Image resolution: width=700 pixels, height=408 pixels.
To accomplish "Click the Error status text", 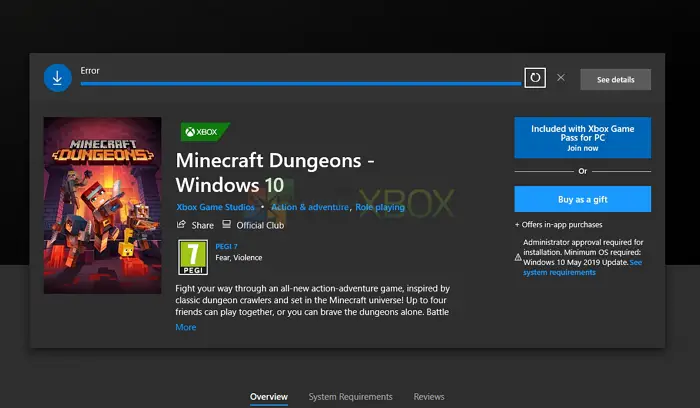I will pos(90,71).
